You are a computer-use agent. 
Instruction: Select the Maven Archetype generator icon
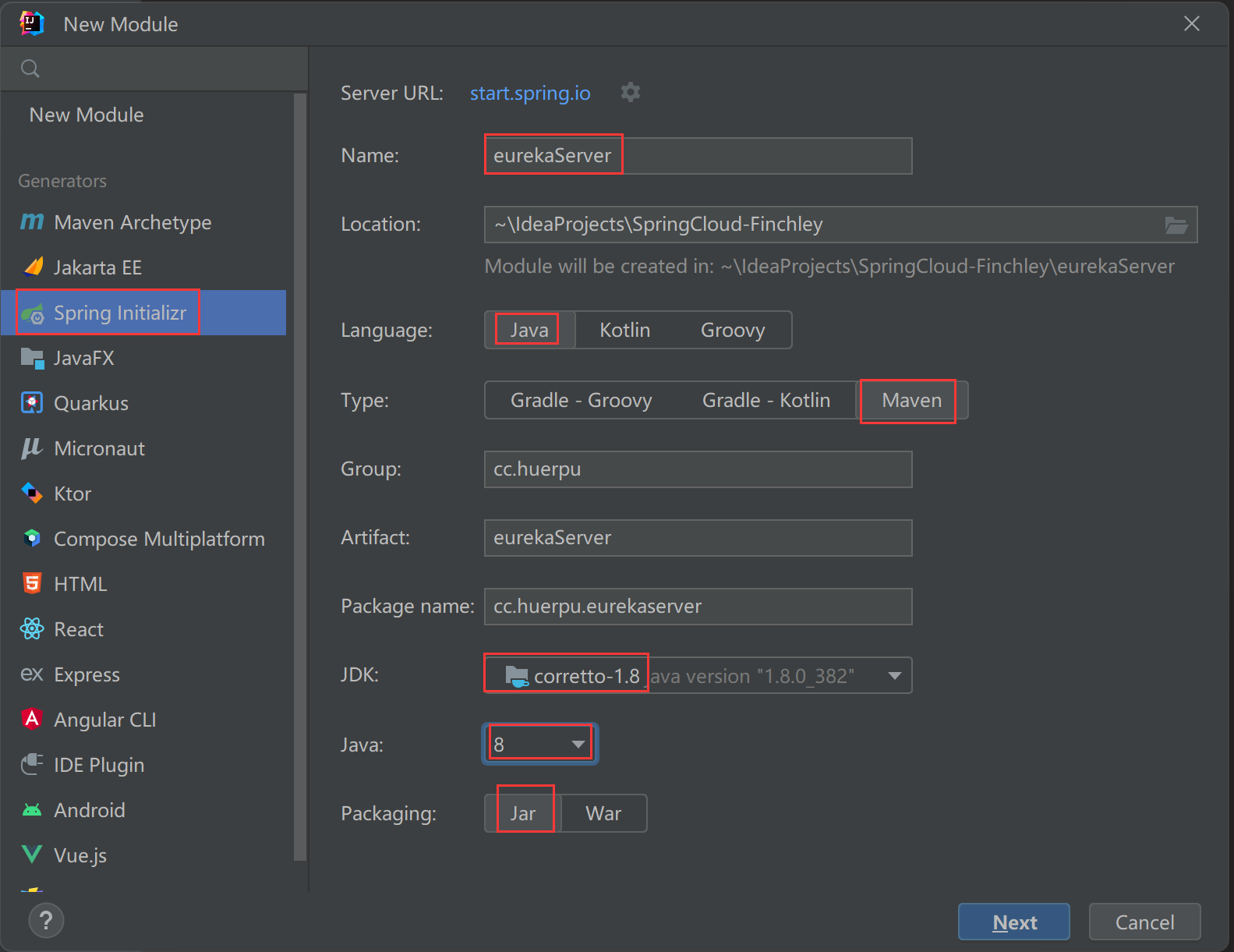32,222
